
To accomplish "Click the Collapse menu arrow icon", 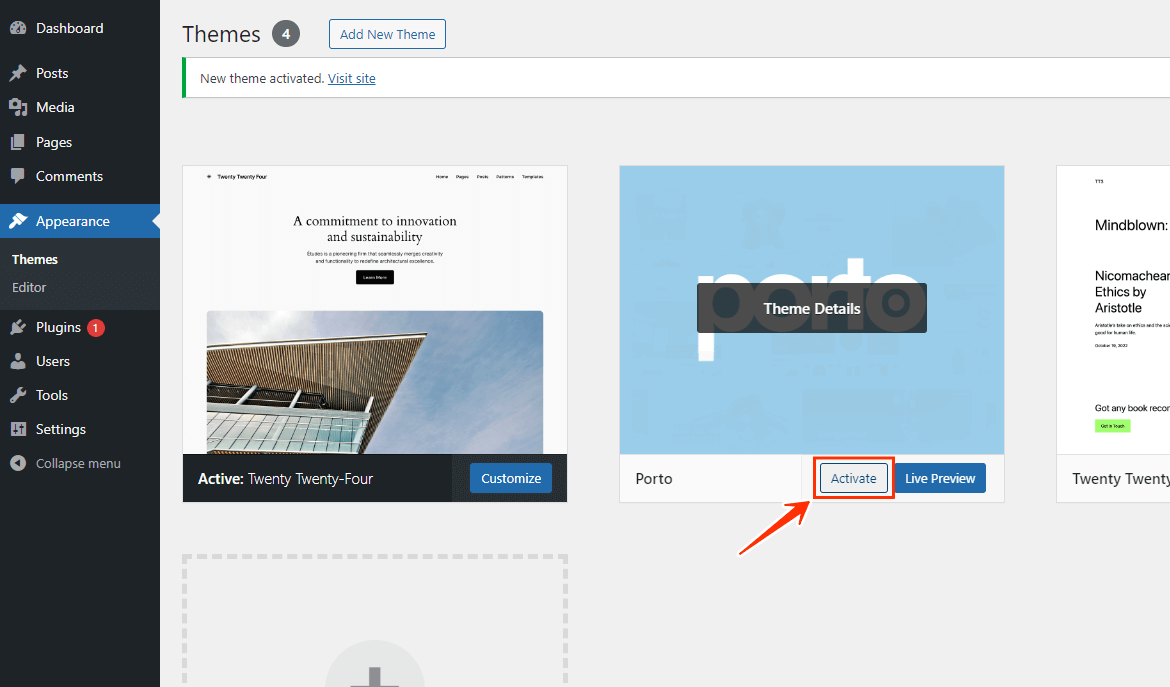I will point(18,463).
